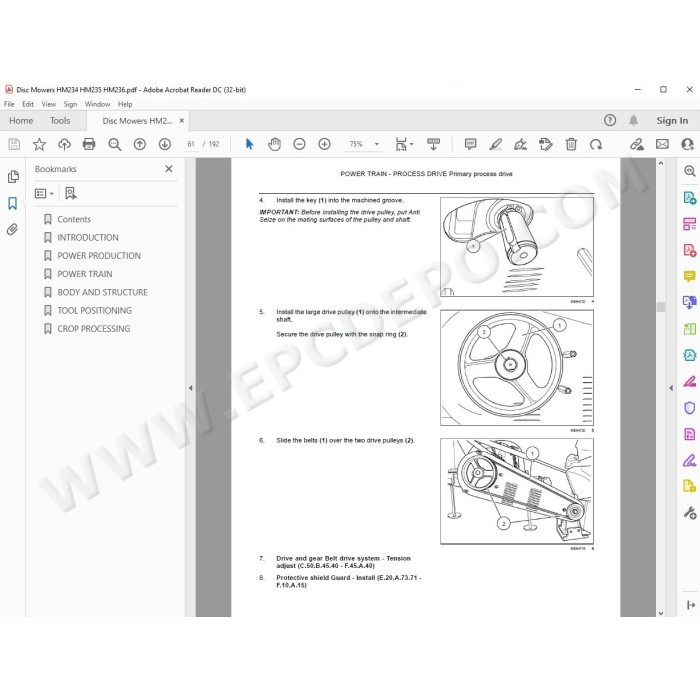Go to next page arrow

(165, 144)
